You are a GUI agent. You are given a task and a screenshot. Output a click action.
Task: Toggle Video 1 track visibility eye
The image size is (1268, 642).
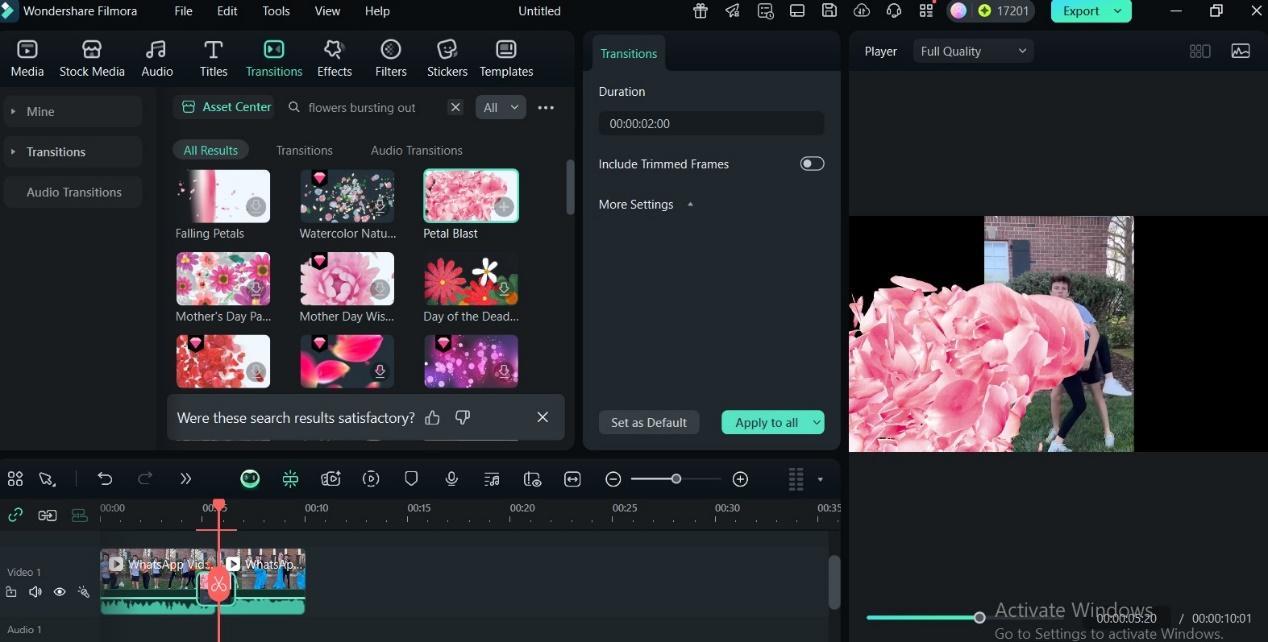pyautogui.click(x=59, y=592)
